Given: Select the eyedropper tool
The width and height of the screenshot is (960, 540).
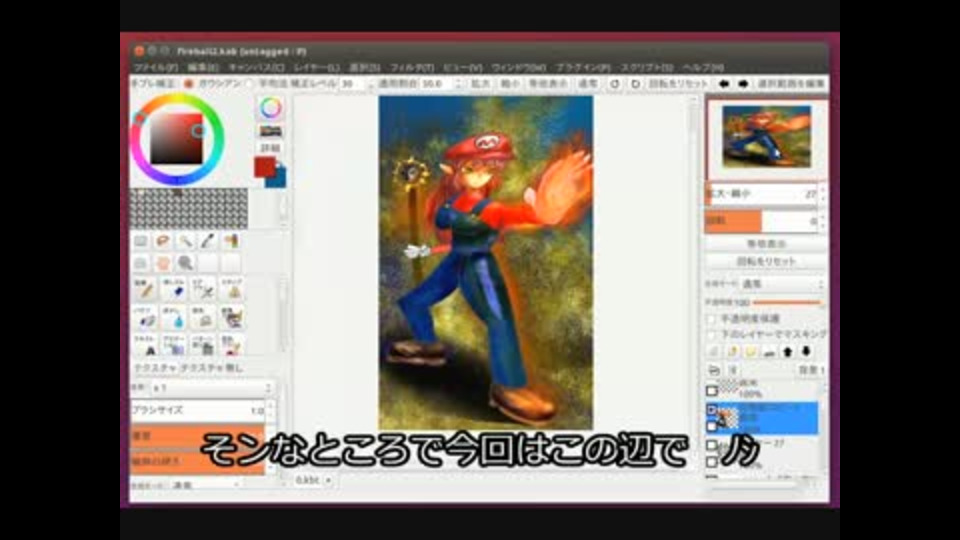Looking at the screenshot, I should (x=208, y=241).
